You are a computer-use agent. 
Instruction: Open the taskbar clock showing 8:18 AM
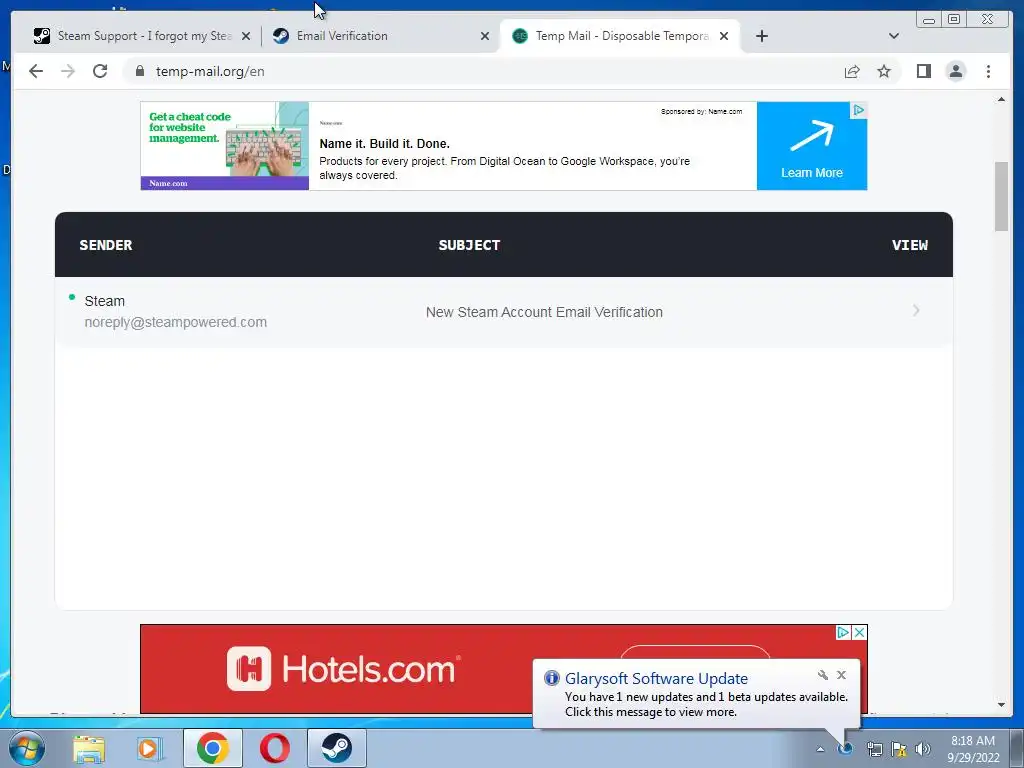click(x=973, y=749)
